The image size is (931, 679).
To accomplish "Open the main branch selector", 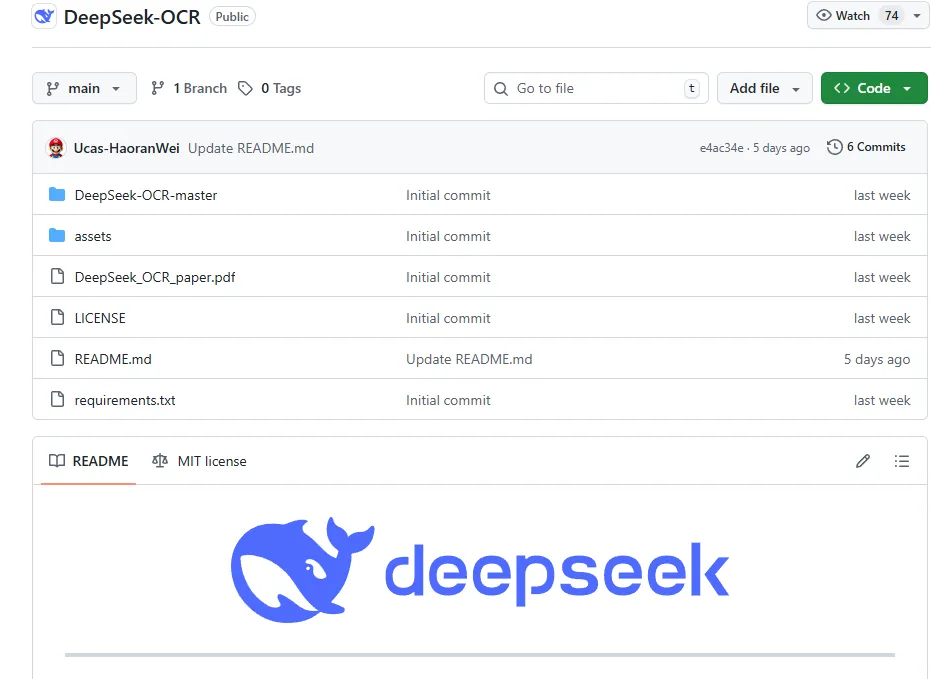I will (84, 88).
